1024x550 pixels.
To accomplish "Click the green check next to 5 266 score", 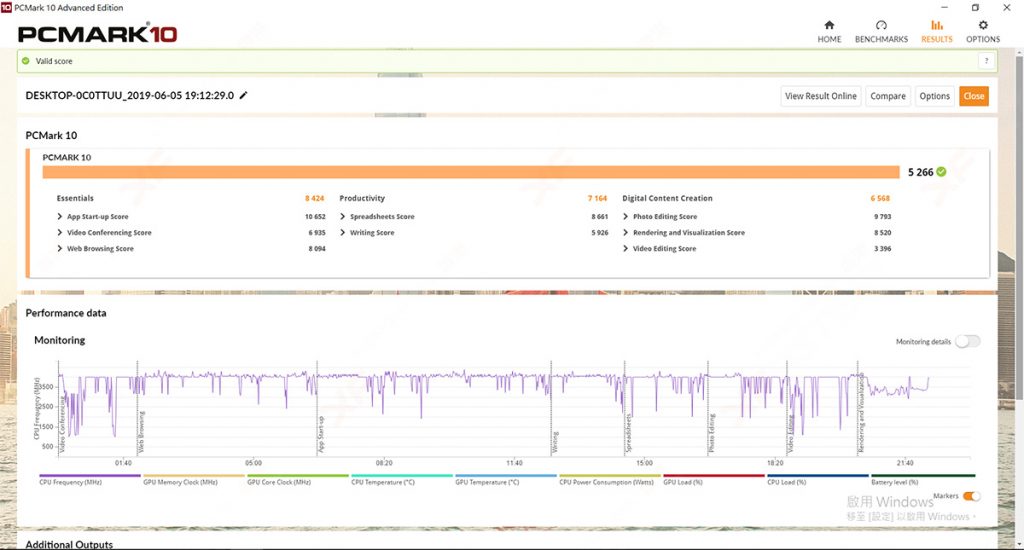I will coord(941,172).
